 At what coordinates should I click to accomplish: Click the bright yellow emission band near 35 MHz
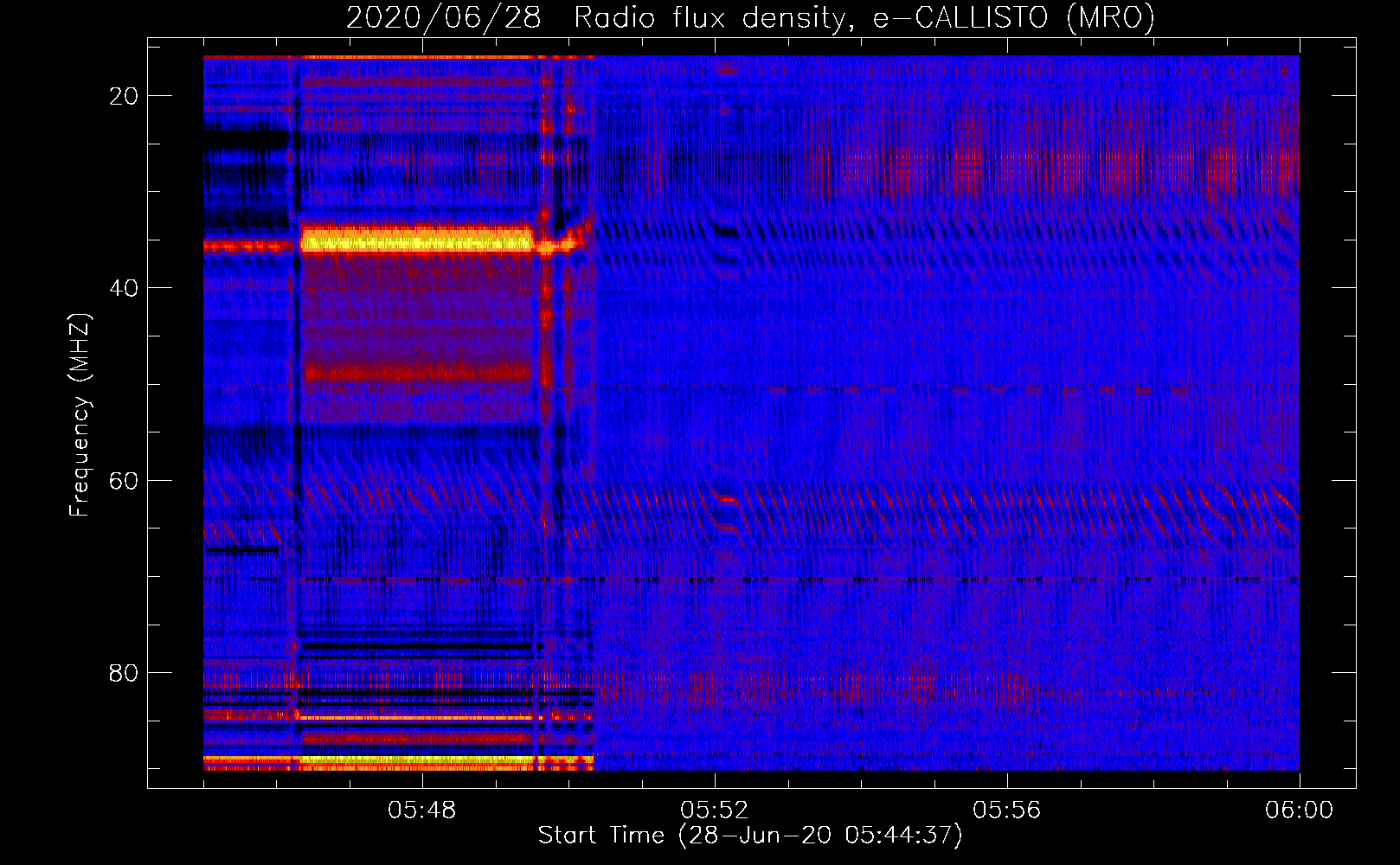[417, 239]
